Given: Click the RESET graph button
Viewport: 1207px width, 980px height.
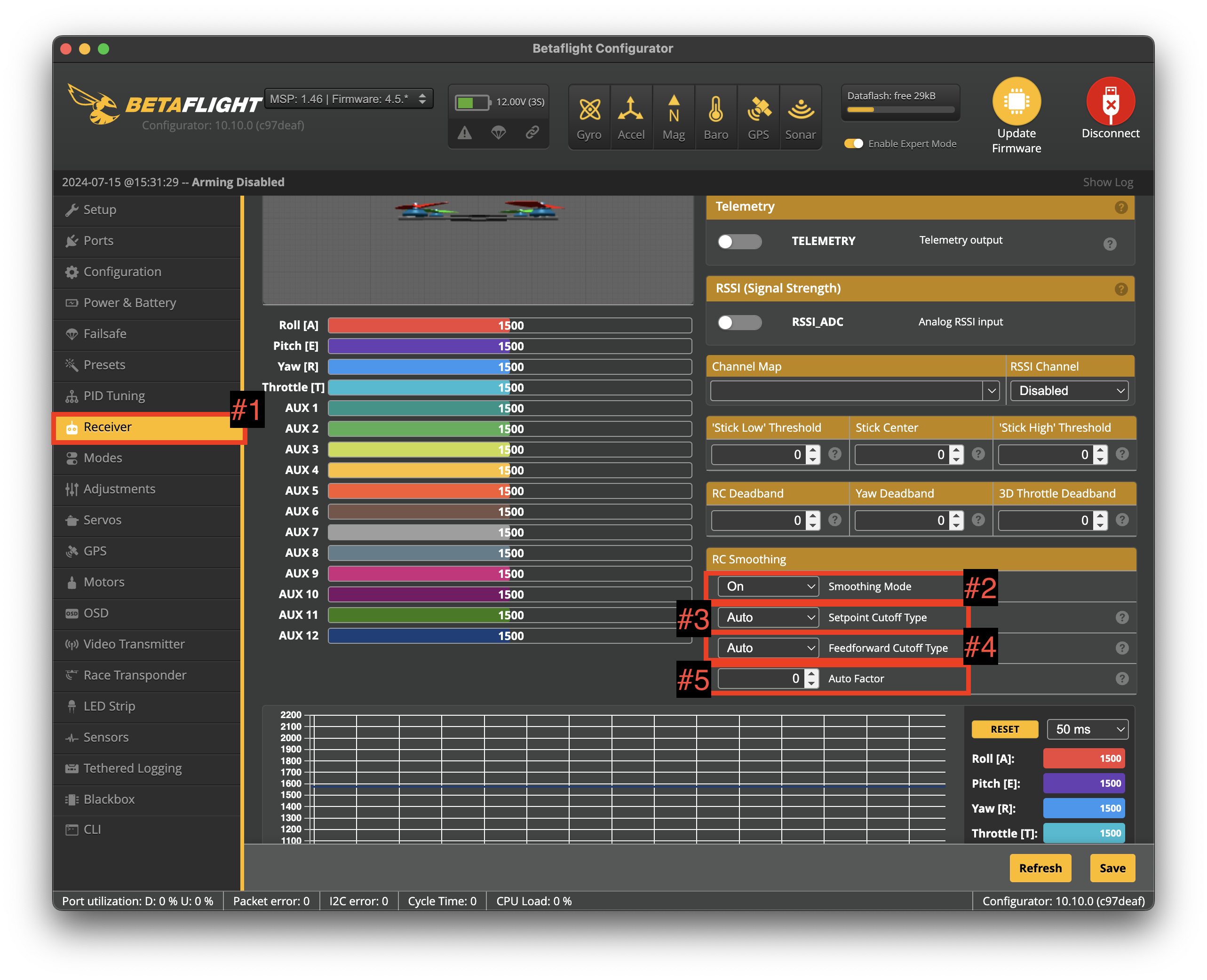Looking at the screenshot, I should 1004,729.
